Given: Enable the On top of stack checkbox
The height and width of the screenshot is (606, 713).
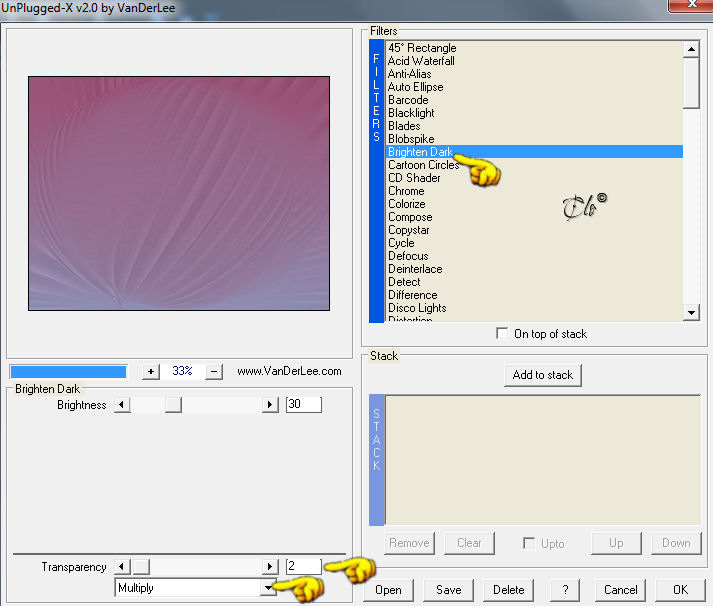Looking at the screenshot, I should click(x=502, y=333).
